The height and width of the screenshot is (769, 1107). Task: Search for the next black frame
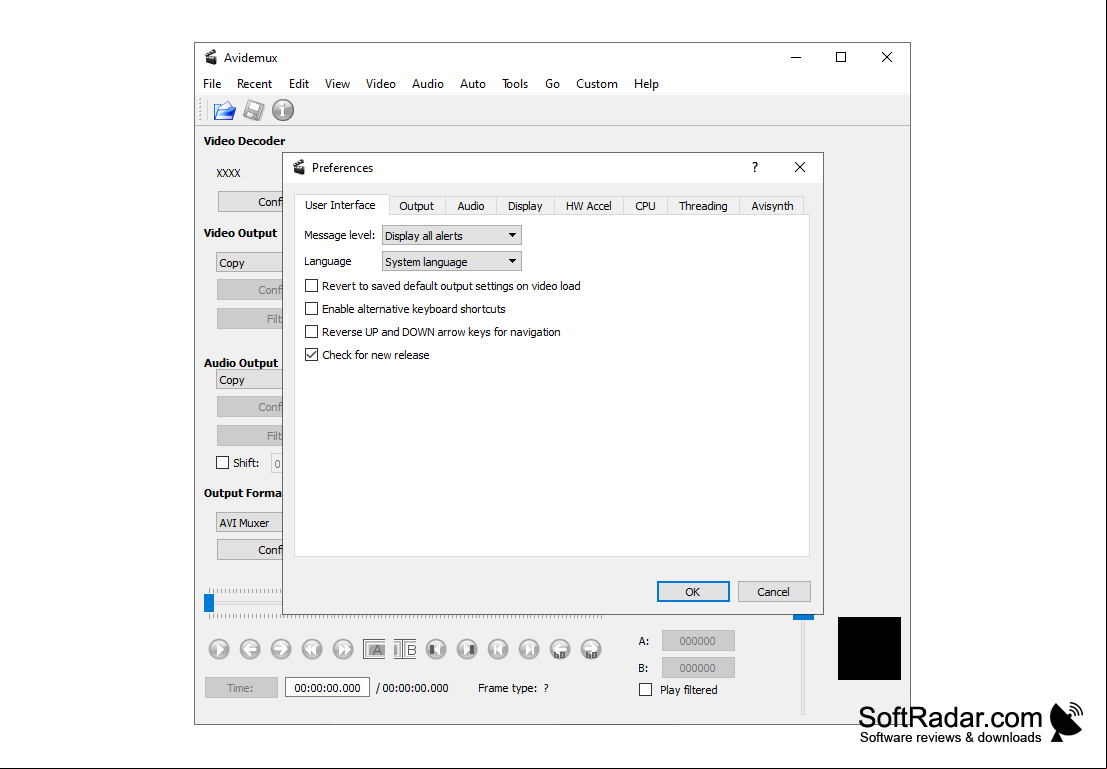tap(467, 649)
